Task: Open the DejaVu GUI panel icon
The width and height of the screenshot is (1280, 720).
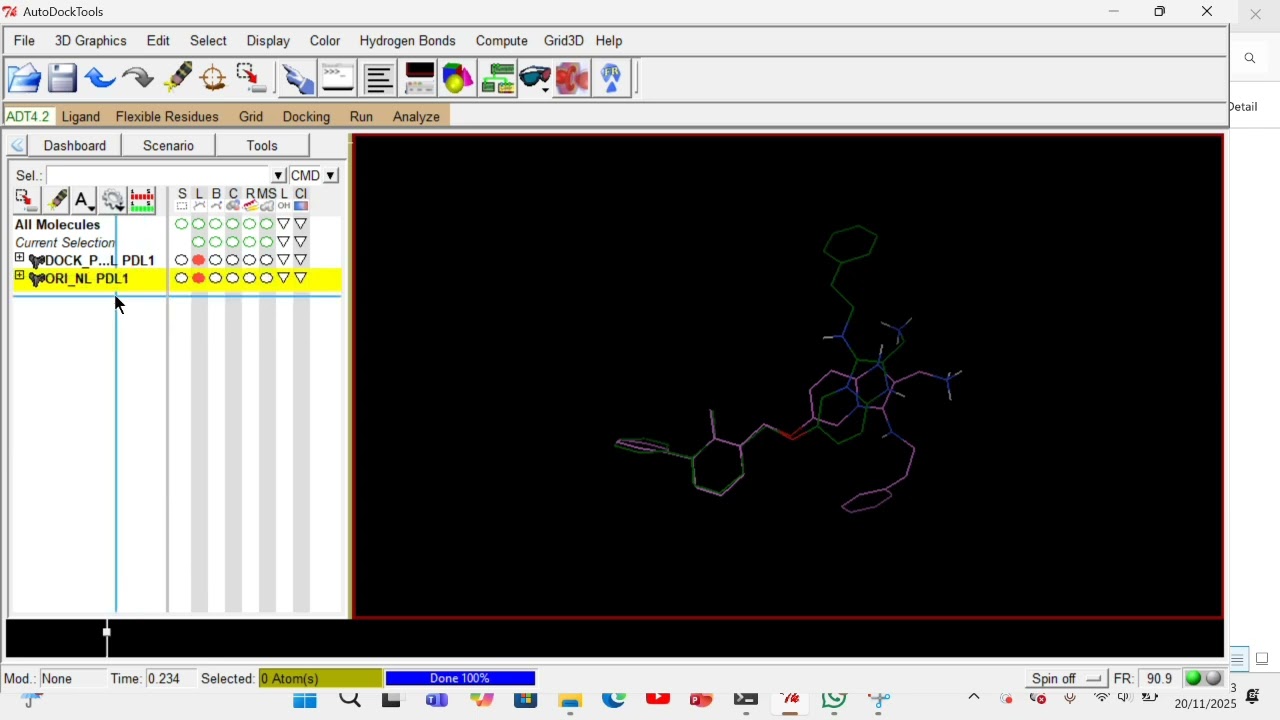Action: coord(420,78)
